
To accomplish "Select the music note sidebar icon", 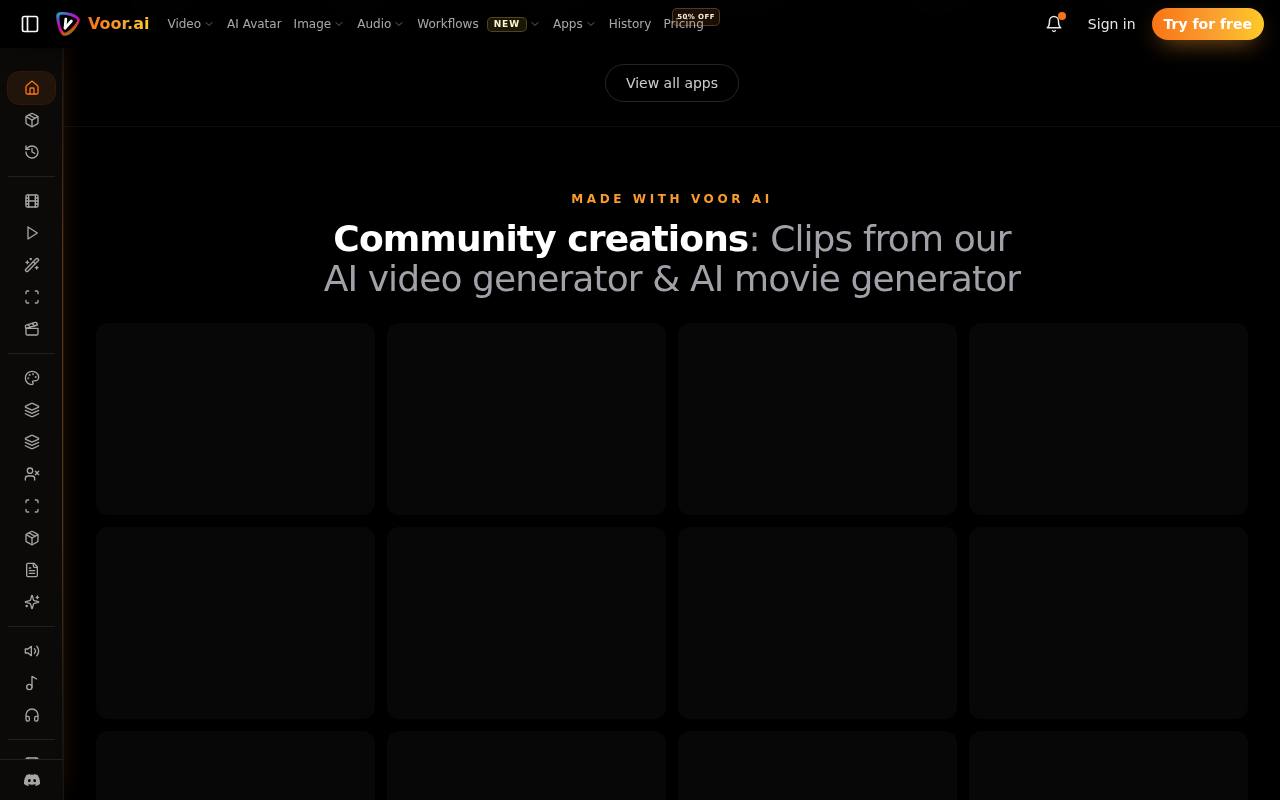I will click(32, 683).
